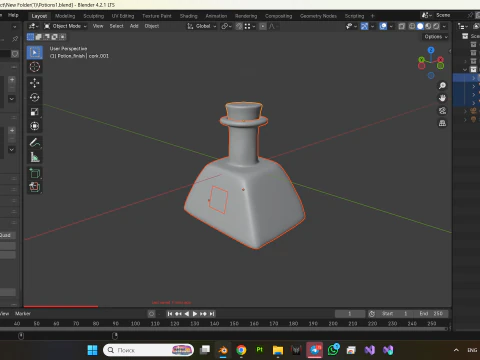
Task: Switch to rendered shading
Action: click(436, 26)
